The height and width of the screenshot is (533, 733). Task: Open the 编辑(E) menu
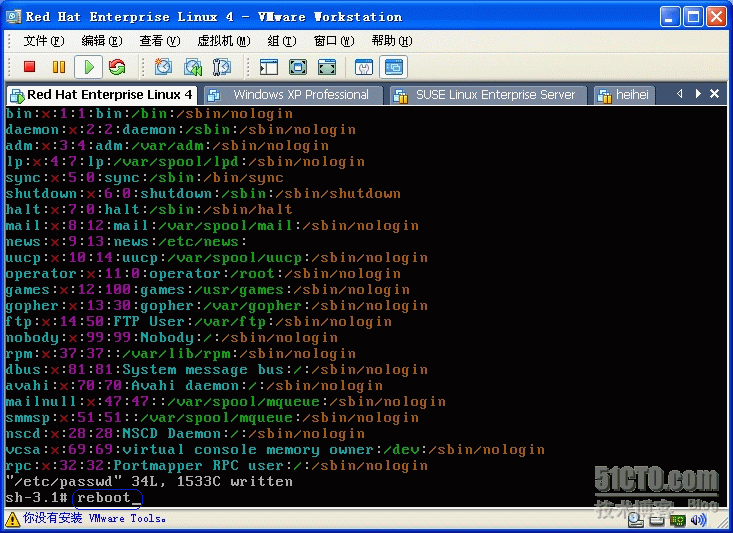(101, 41)
